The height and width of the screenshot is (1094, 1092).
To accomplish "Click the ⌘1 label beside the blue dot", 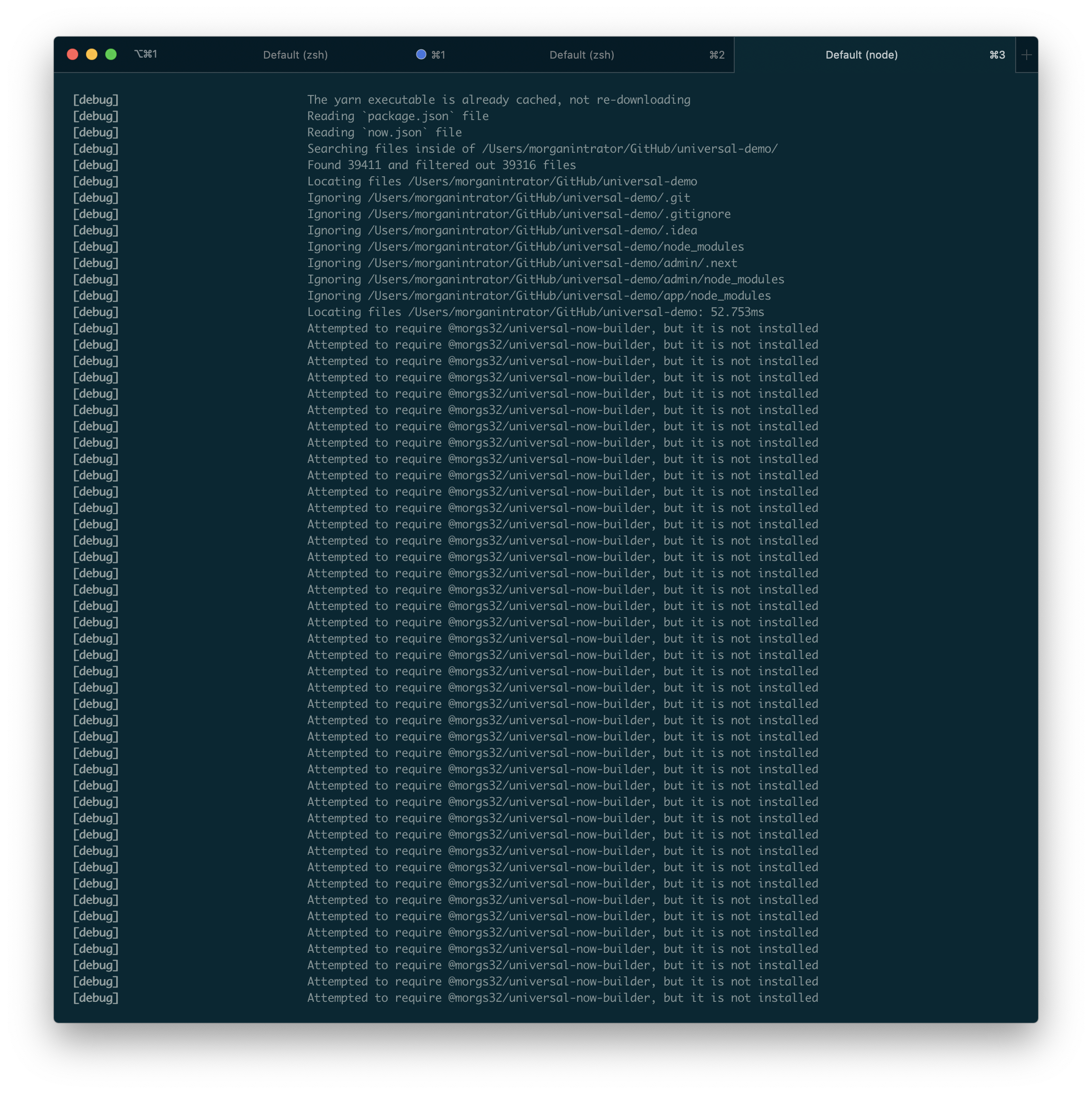I will click(437, 54).
